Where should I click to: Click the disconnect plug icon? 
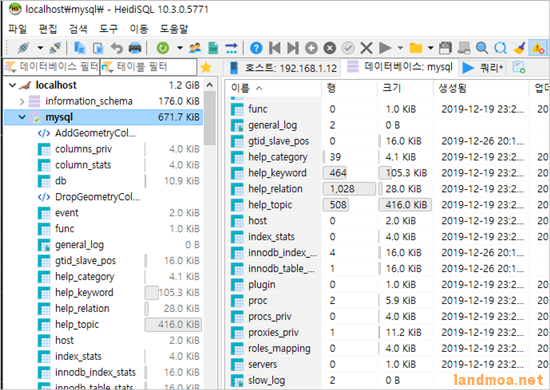55,48
